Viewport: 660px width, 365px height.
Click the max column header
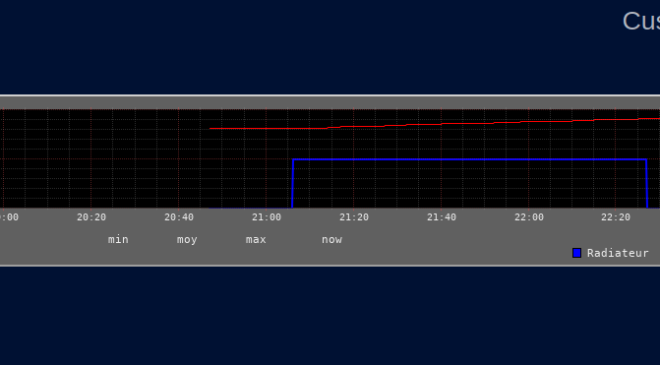[256, 240]
